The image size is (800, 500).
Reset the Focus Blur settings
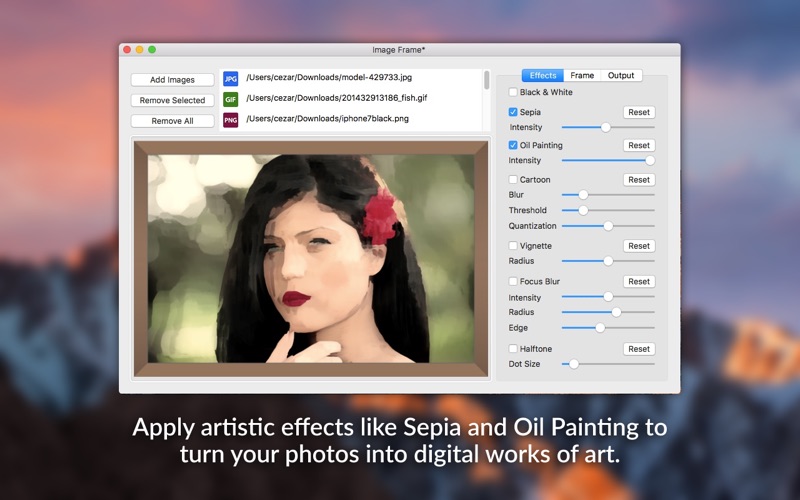[x=639, y=282]
